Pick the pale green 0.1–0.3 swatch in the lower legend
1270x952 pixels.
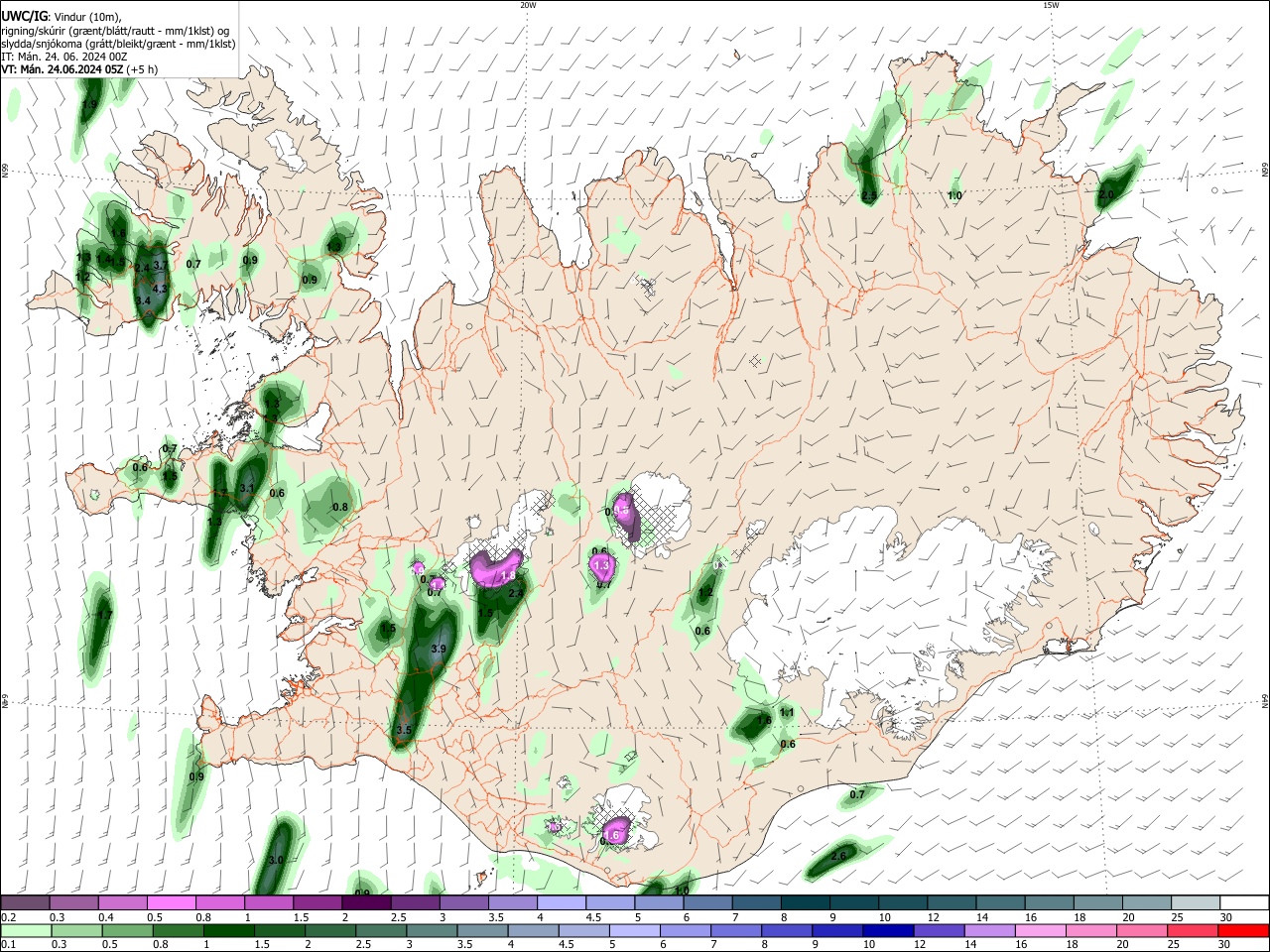[x=25, y=930]
